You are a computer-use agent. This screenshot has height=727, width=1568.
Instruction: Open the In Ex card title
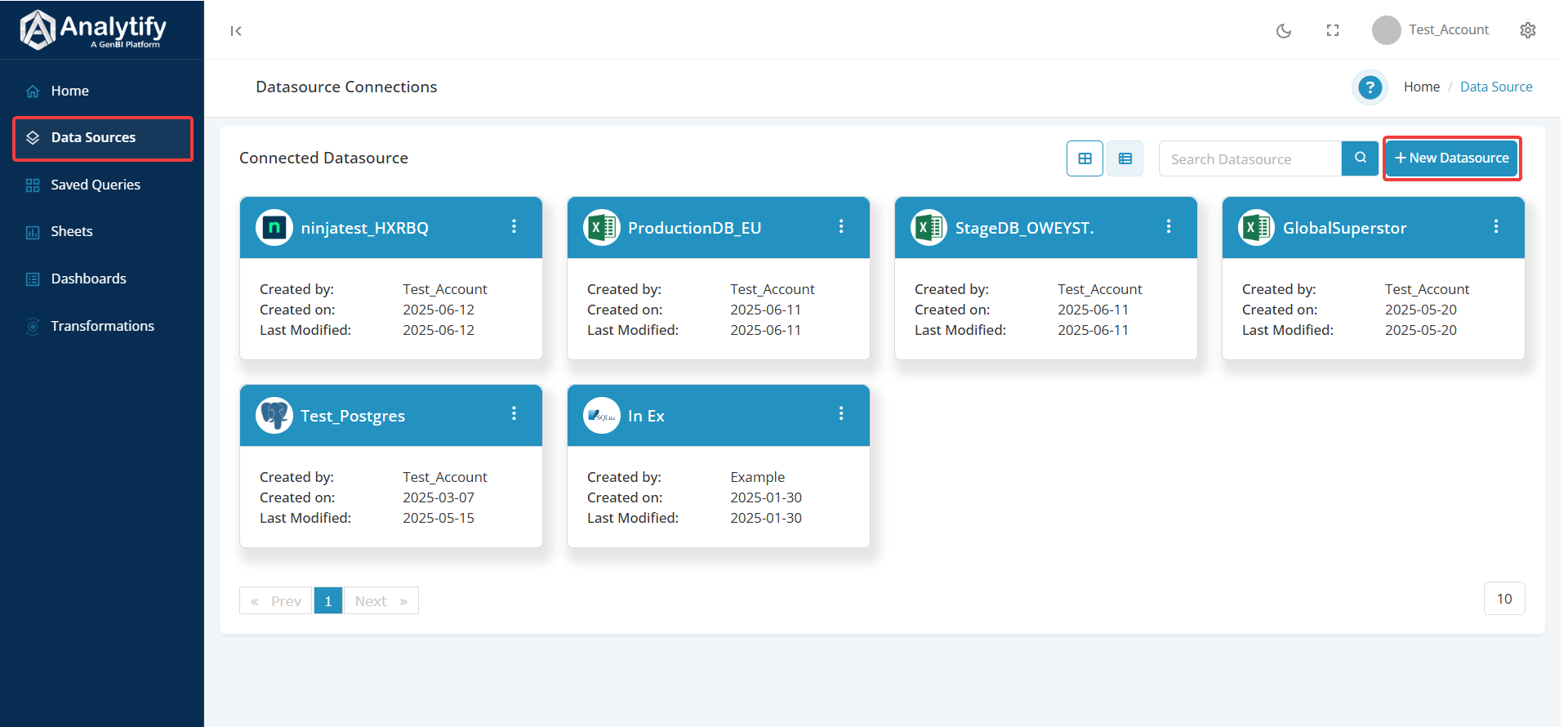[646, 416]
